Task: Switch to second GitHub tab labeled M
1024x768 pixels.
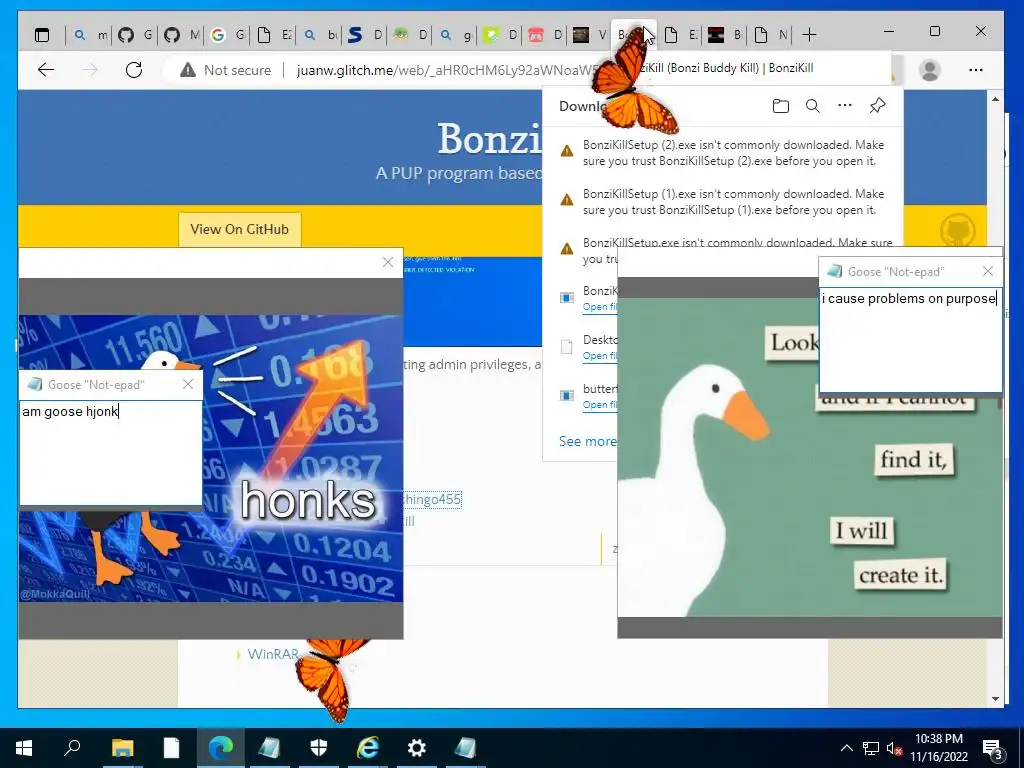Action: click(x=181, y=35)
